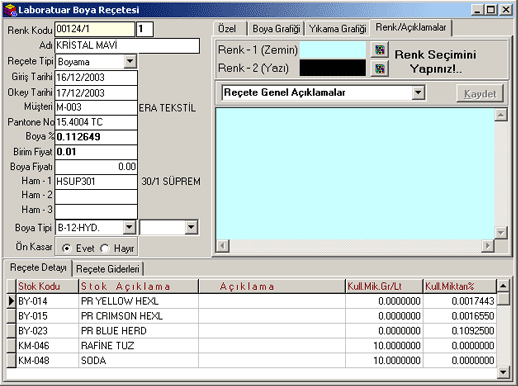Click notes area scroll right arrow
Screen dimensions: 518x386
tap(488, 246)
